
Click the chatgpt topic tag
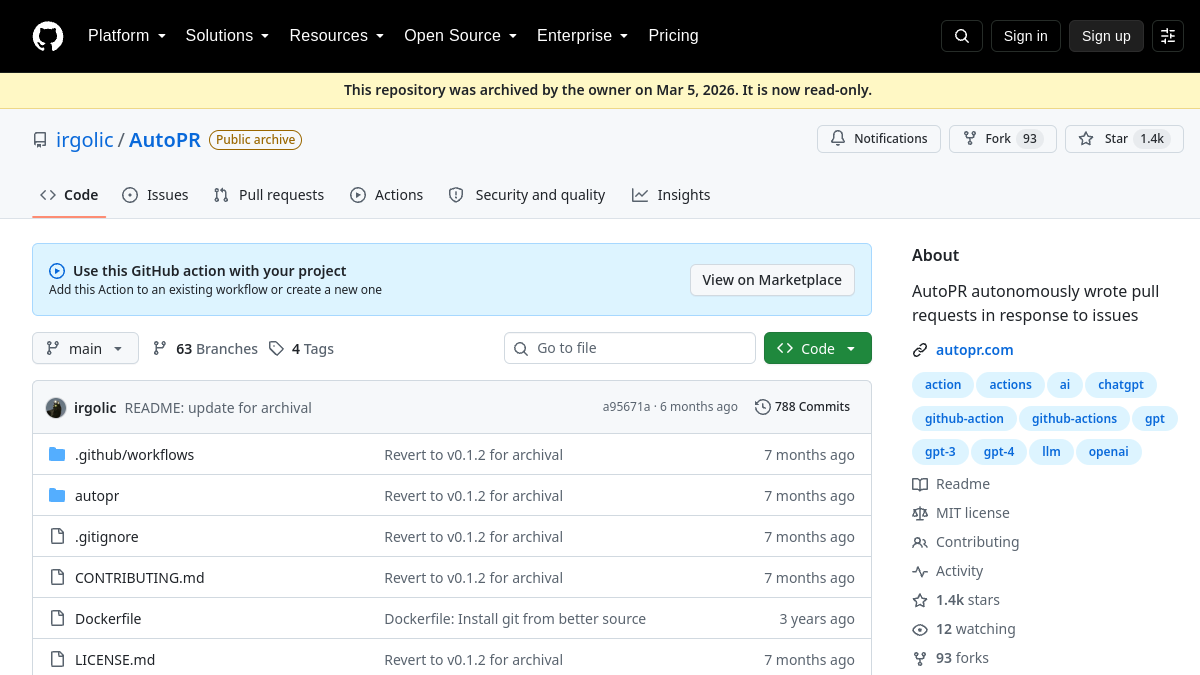coord(1121,385)
